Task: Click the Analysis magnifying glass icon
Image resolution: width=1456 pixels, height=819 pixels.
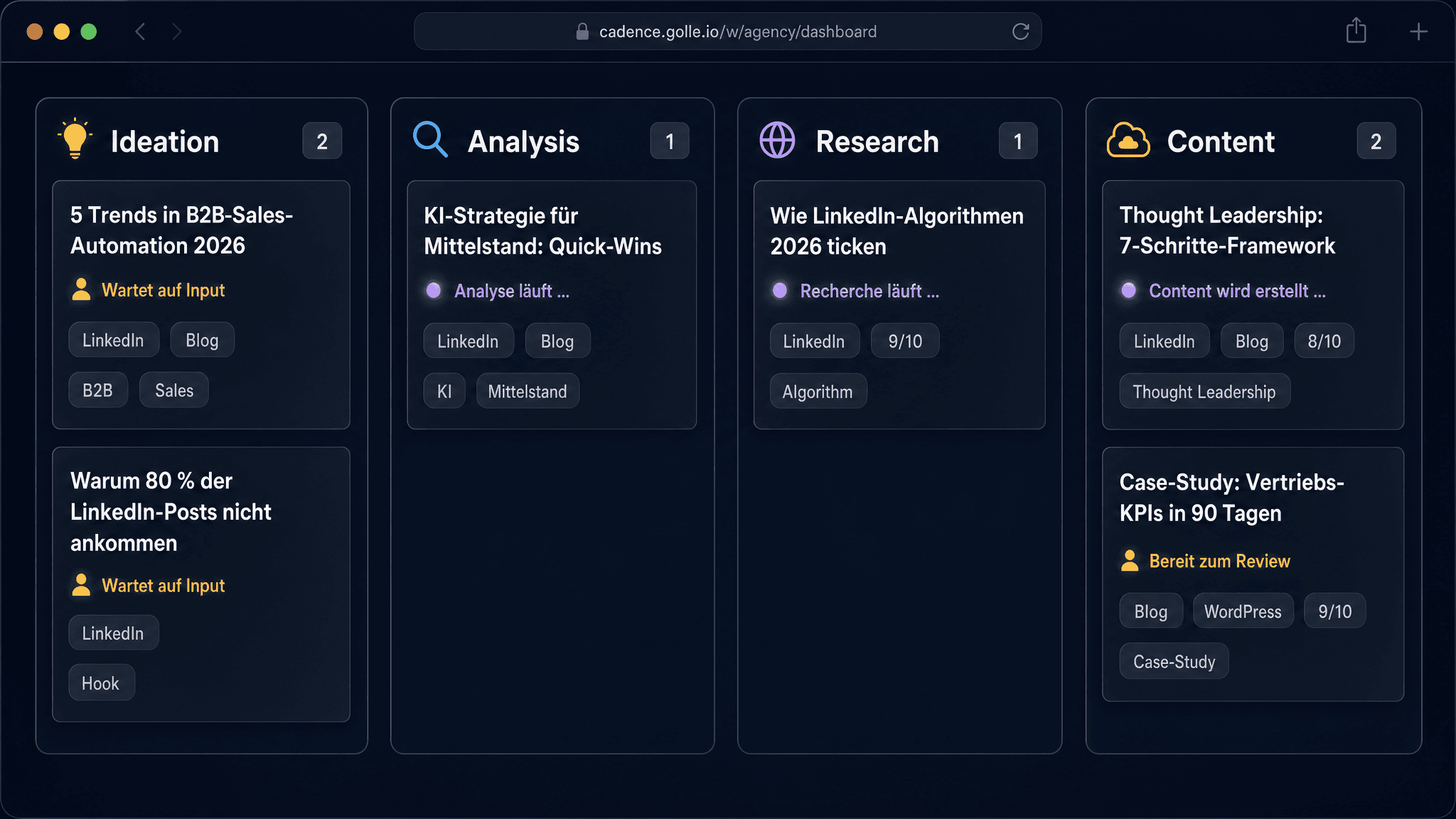Action: click(430, 139)
